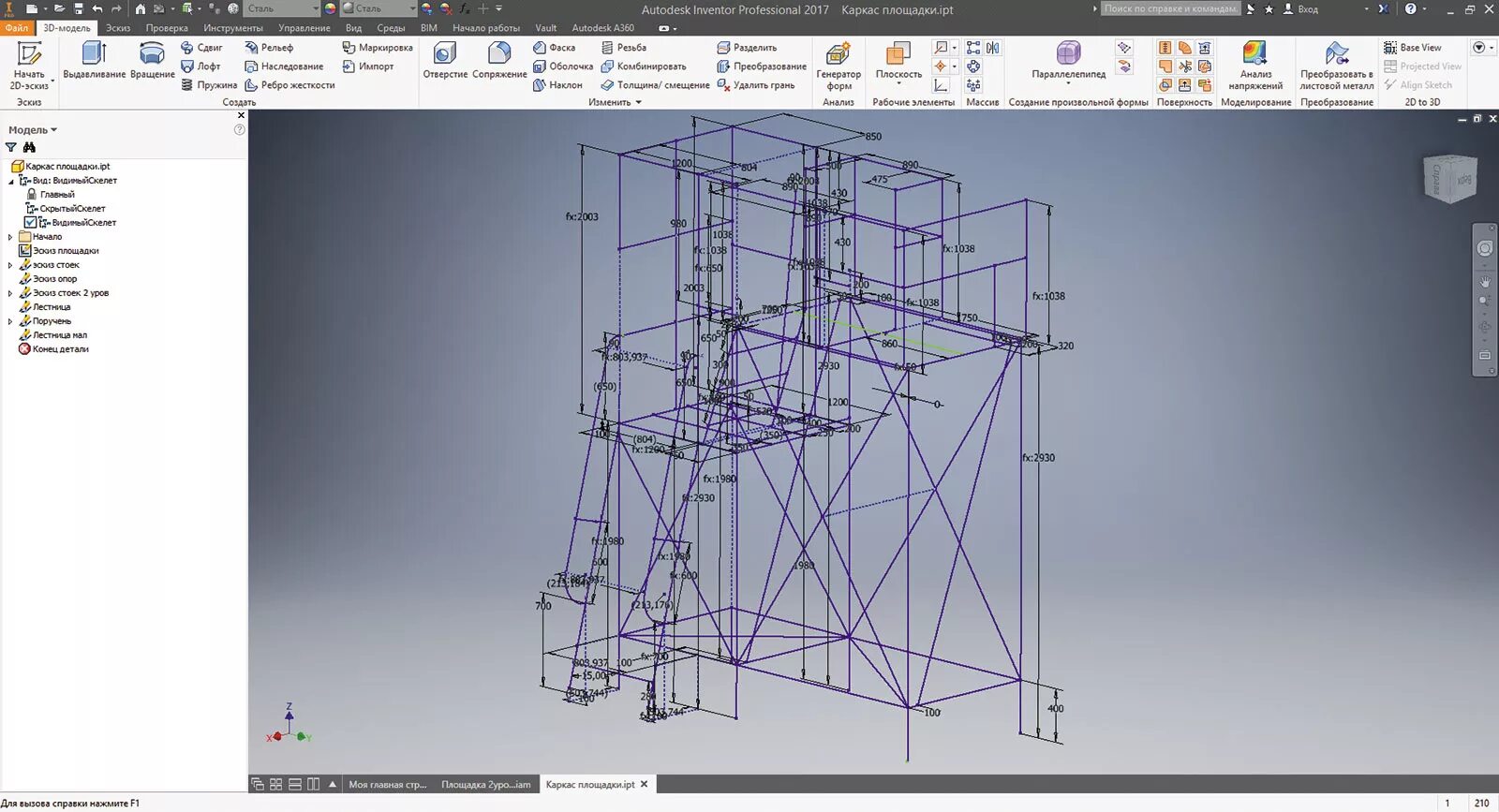Expand the Изменить panel dropdown
Screen dimensions: 1499x812
615,102
